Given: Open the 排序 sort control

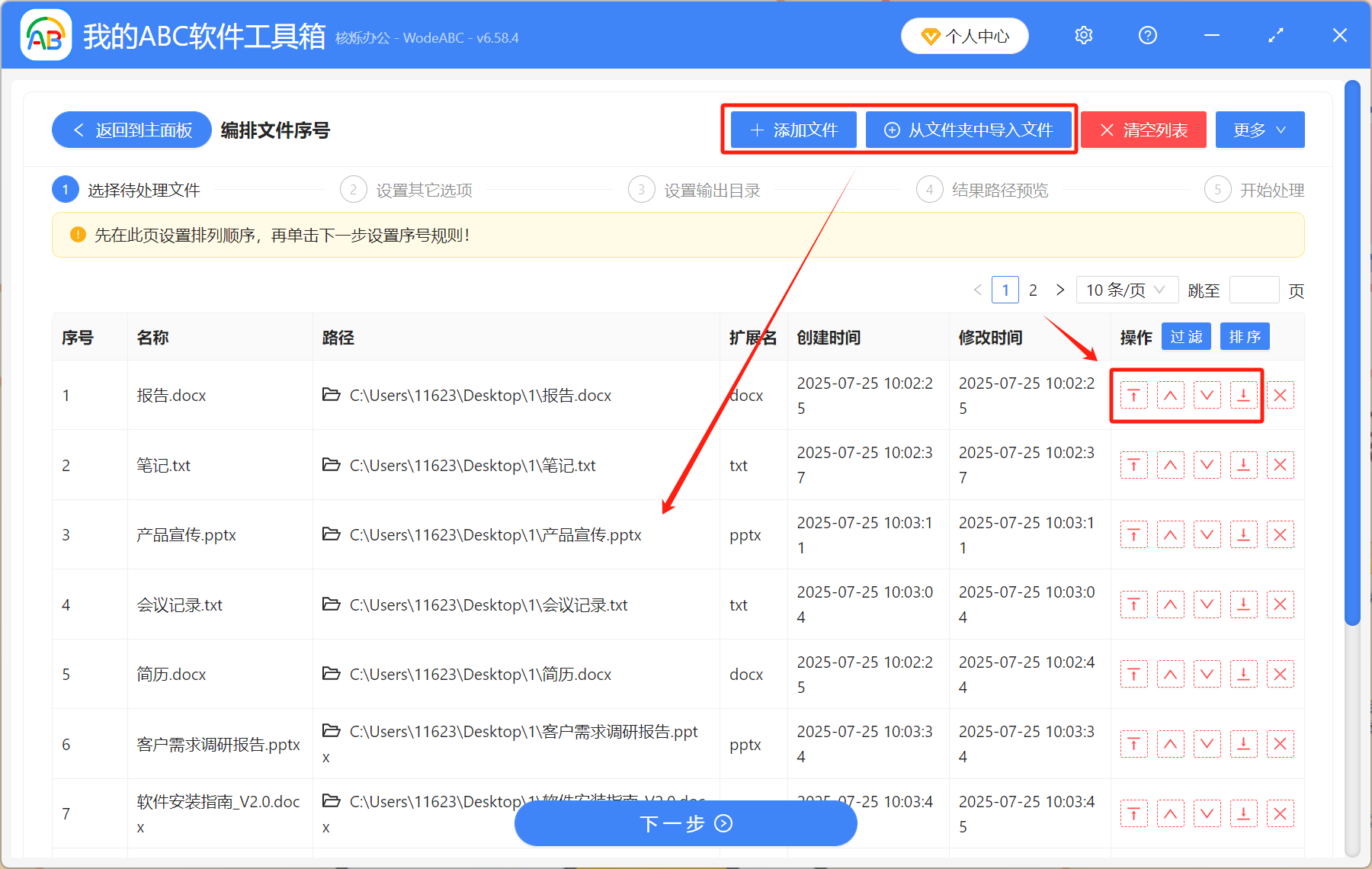Looking at the screenshot, I should click(x=1244, y=336).
